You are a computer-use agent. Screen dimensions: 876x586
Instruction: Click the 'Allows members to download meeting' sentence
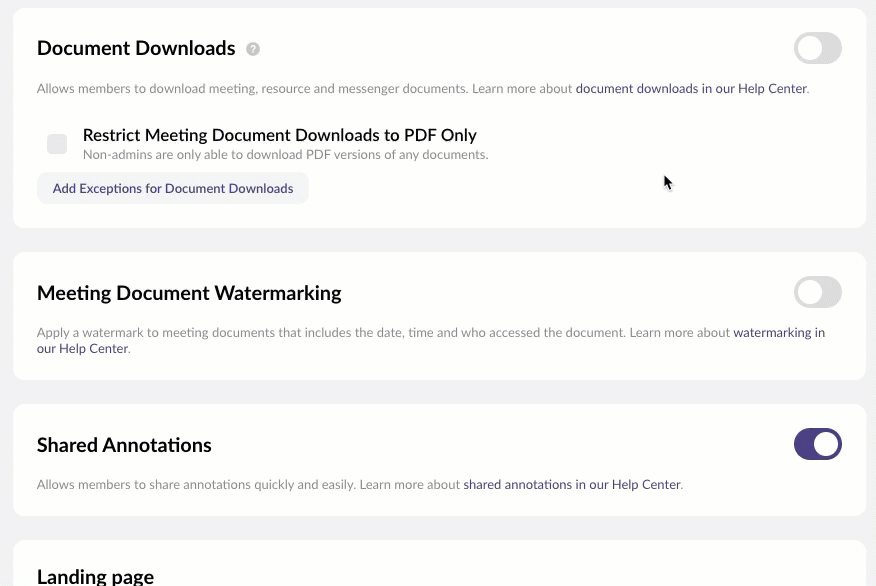250,88
